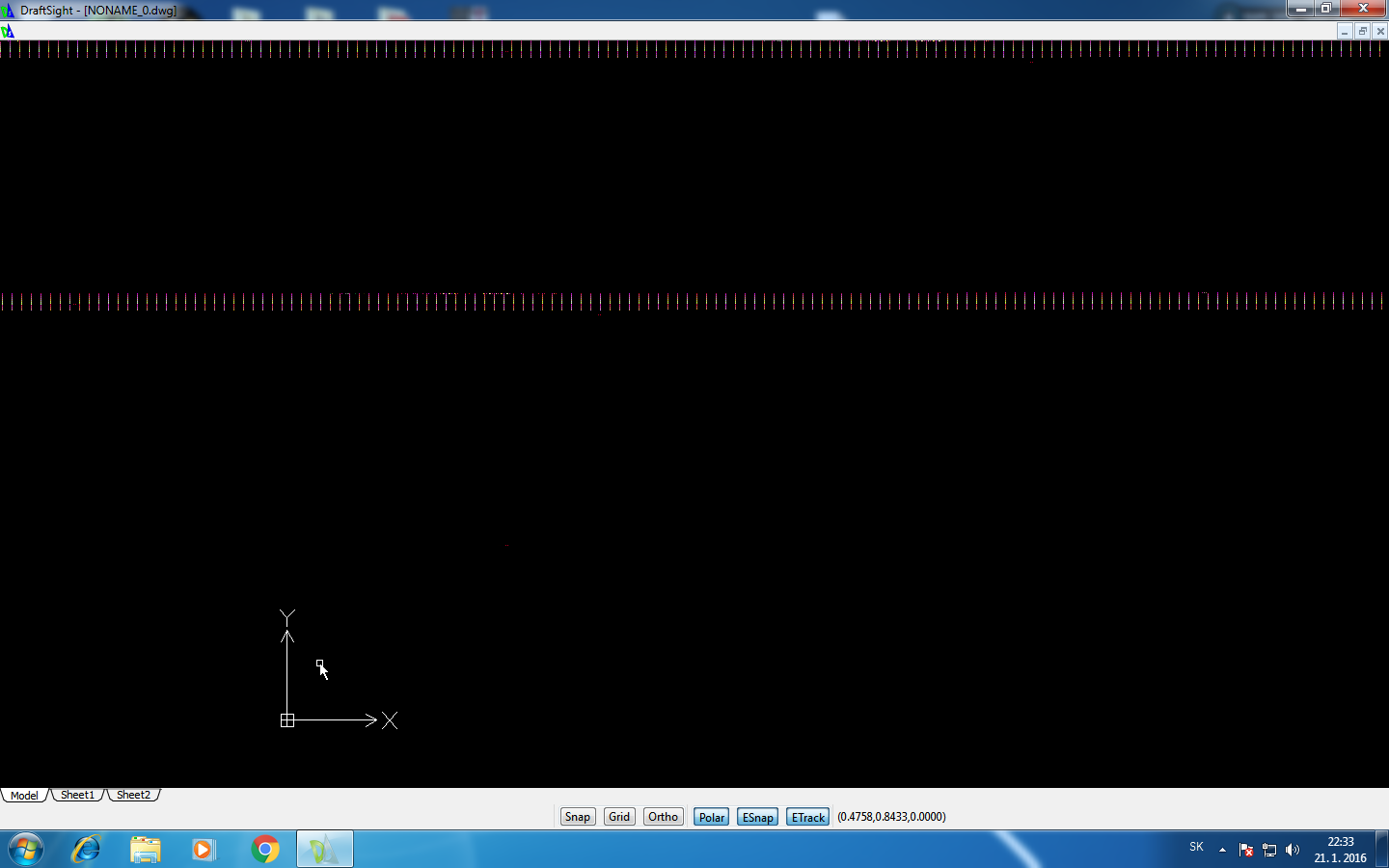This screenshot has width=1389, height=868.
Task: Switch off ETrack button
Action: pos(807,817)
